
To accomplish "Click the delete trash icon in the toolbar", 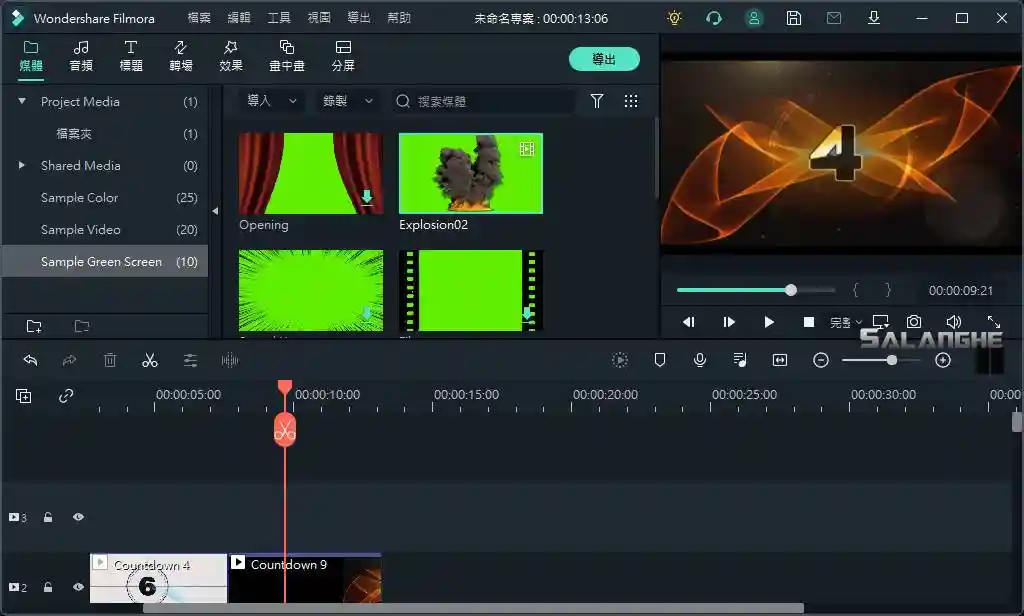I will coord(110,360).
